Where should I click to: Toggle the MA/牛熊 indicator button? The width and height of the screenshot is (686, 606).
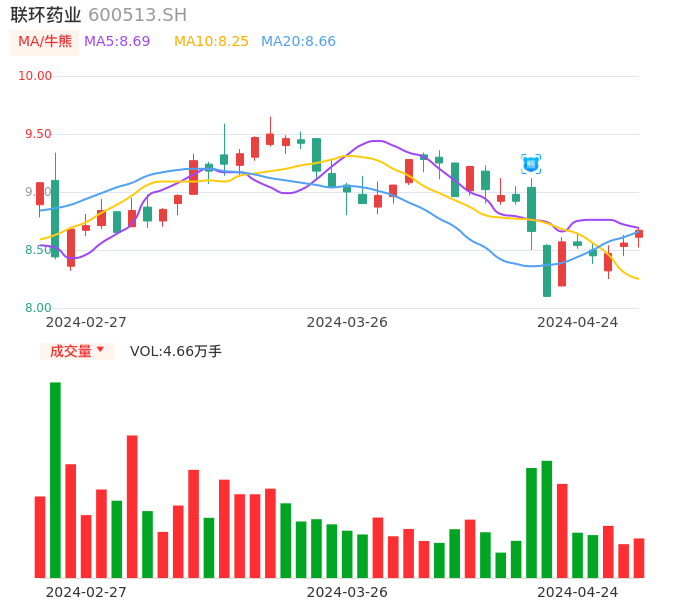pyautogui.click(x=45, y=42)
